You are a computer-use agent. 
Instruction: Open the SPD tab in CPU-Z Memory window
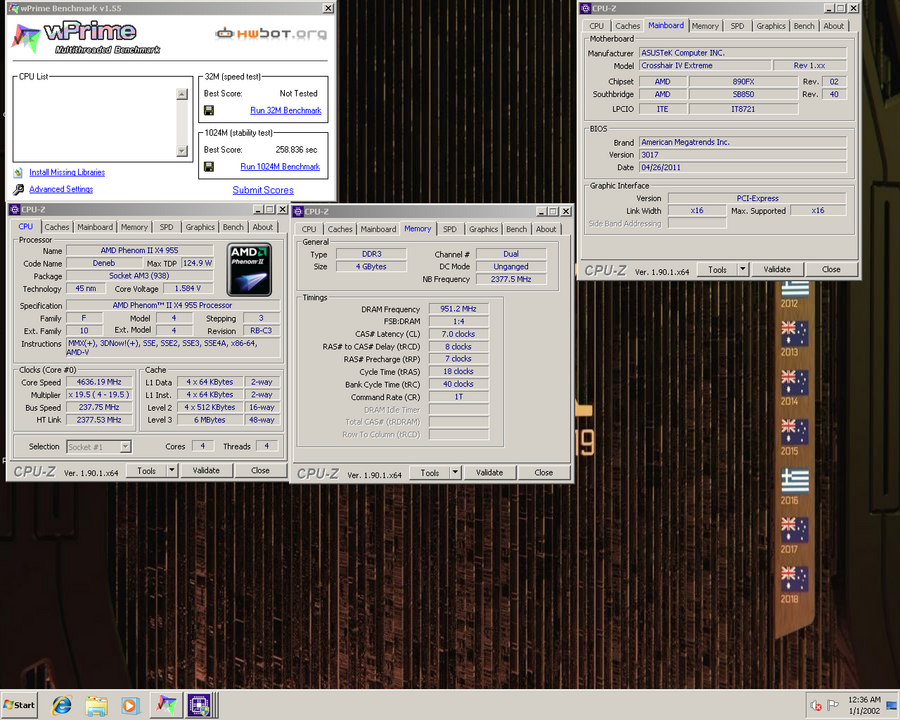point(450,229)
